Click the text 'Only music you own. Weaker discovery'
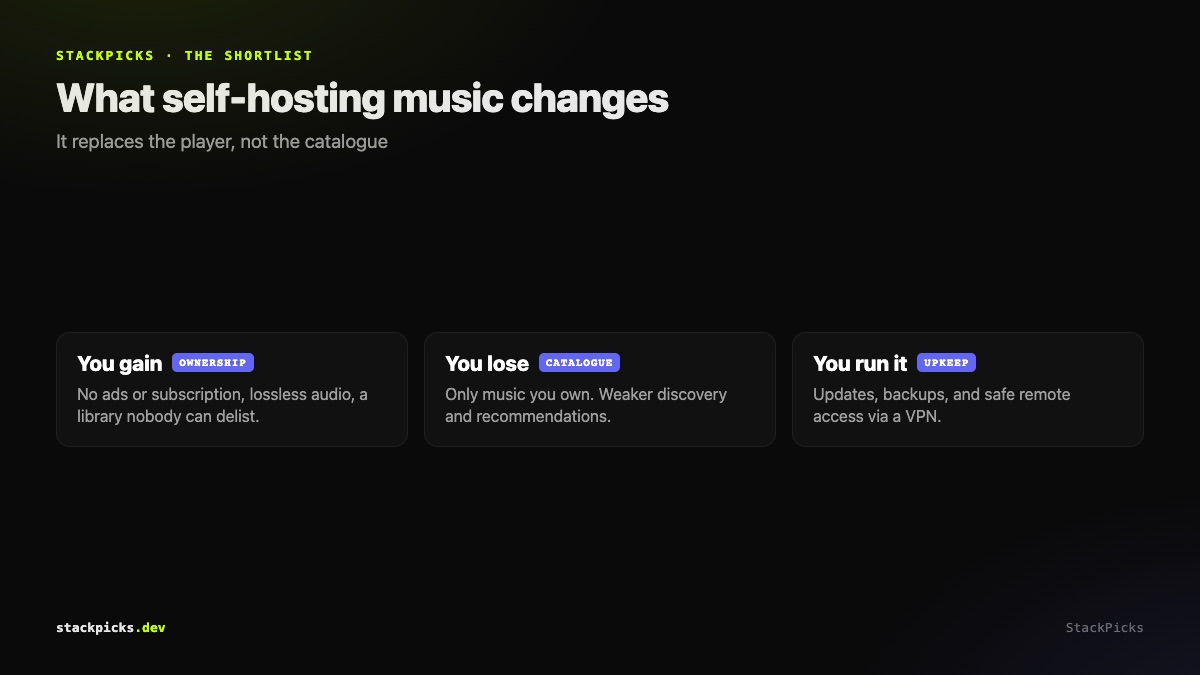This screenshot has width=1200, height=675. [586, 394]
